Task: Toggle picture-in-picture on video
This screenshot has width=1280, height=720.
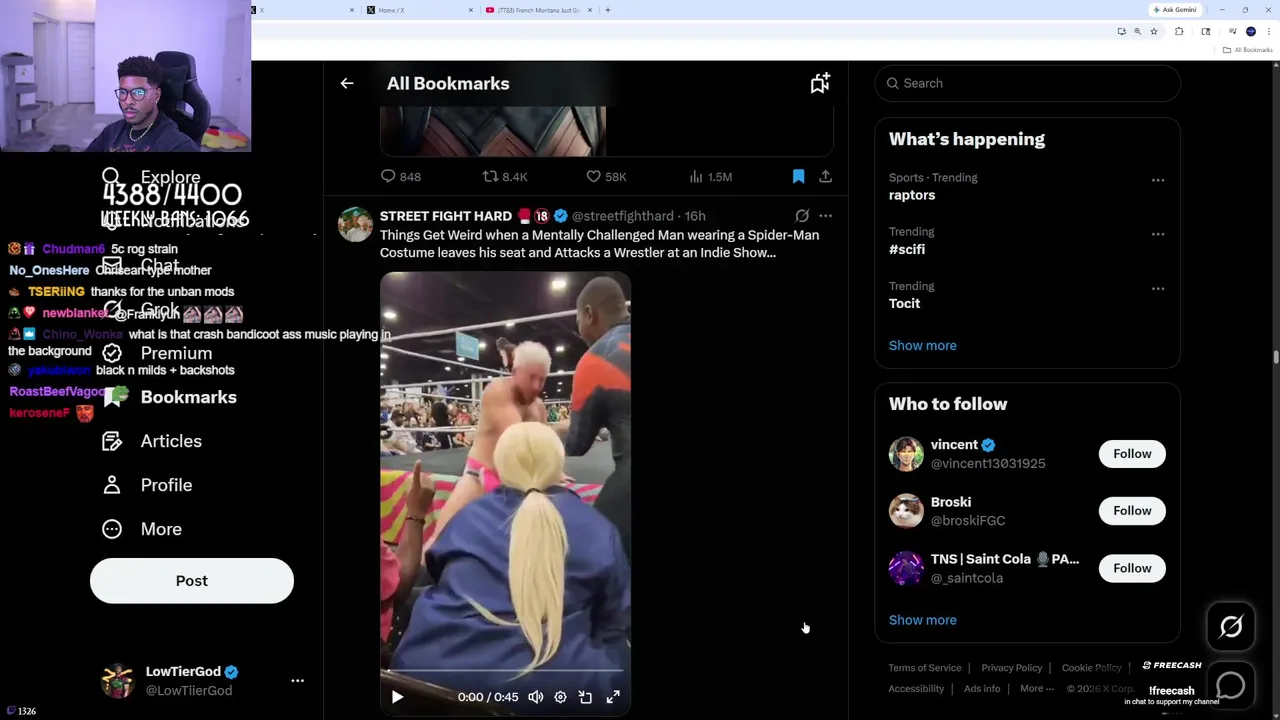Action: click(585, 697)
